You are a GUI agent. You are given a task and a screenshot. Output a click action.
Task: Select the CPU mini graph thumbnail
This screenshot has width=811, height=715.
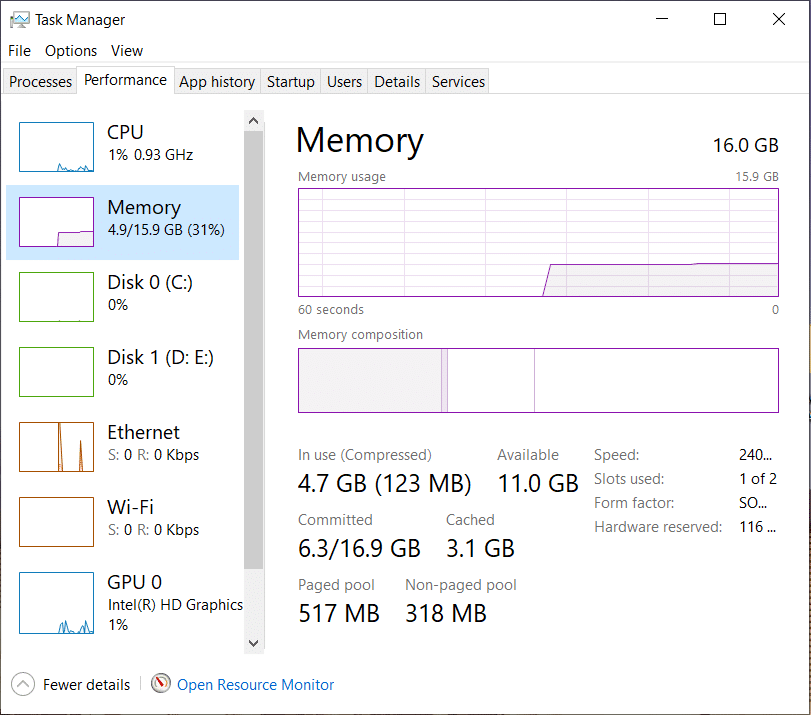(x=58, y=146)
